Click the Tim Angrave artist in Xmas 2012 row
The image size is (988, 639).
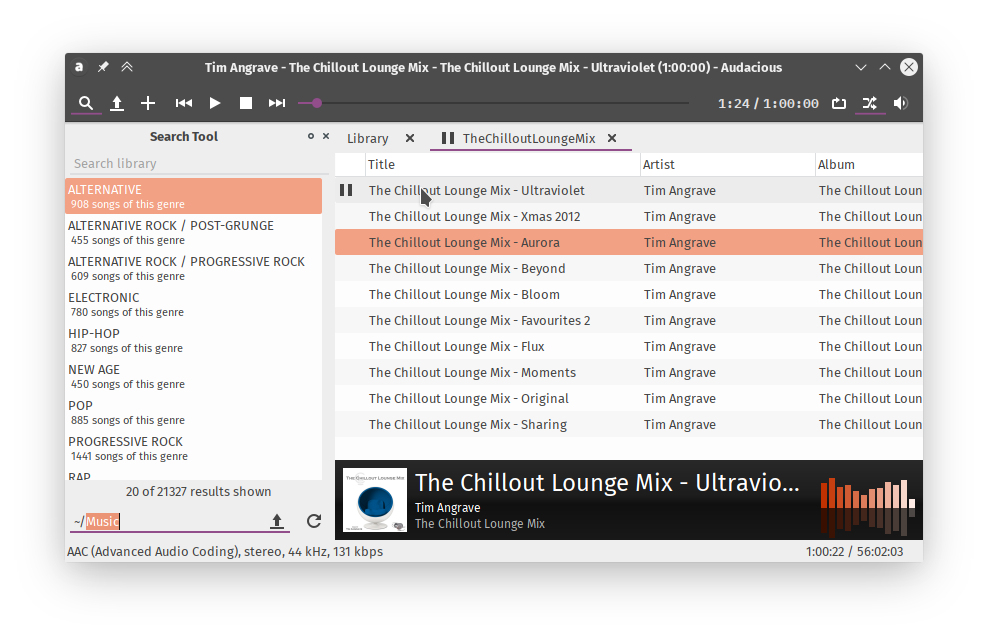(679, 217)
